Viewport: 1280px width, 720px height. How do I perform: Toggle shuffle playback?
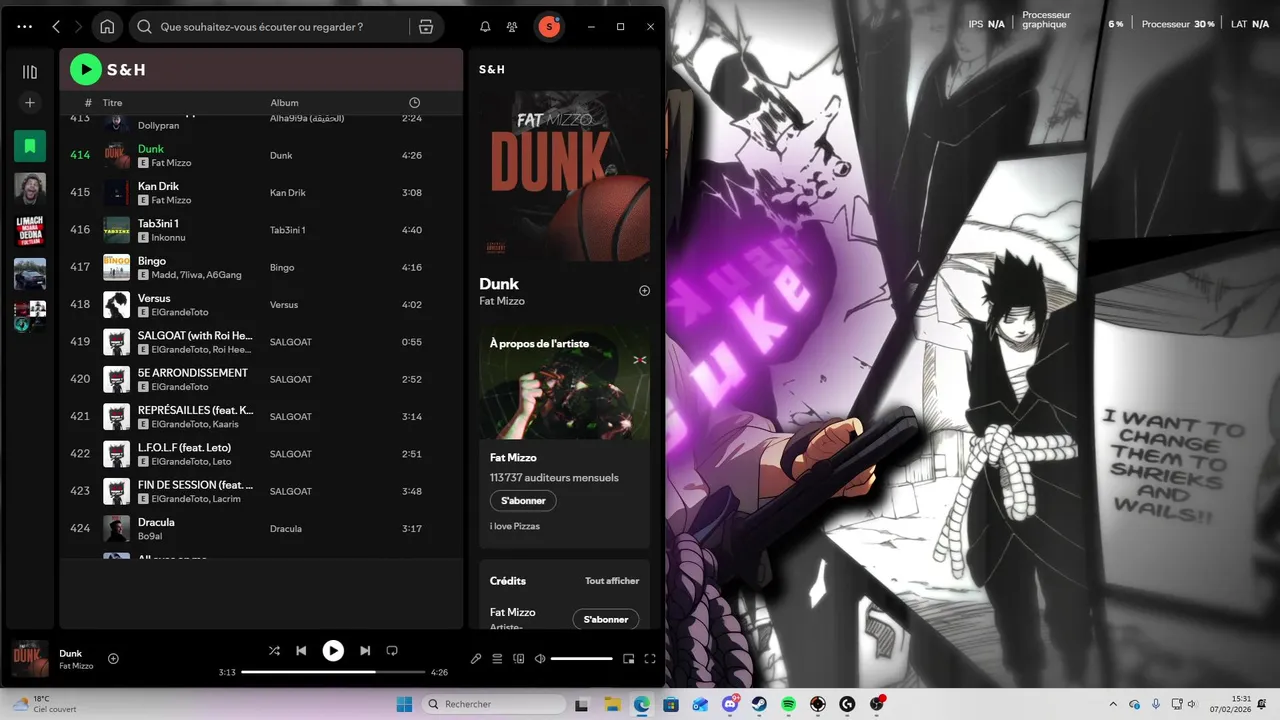pyautogui.click(x=274, y=650)
